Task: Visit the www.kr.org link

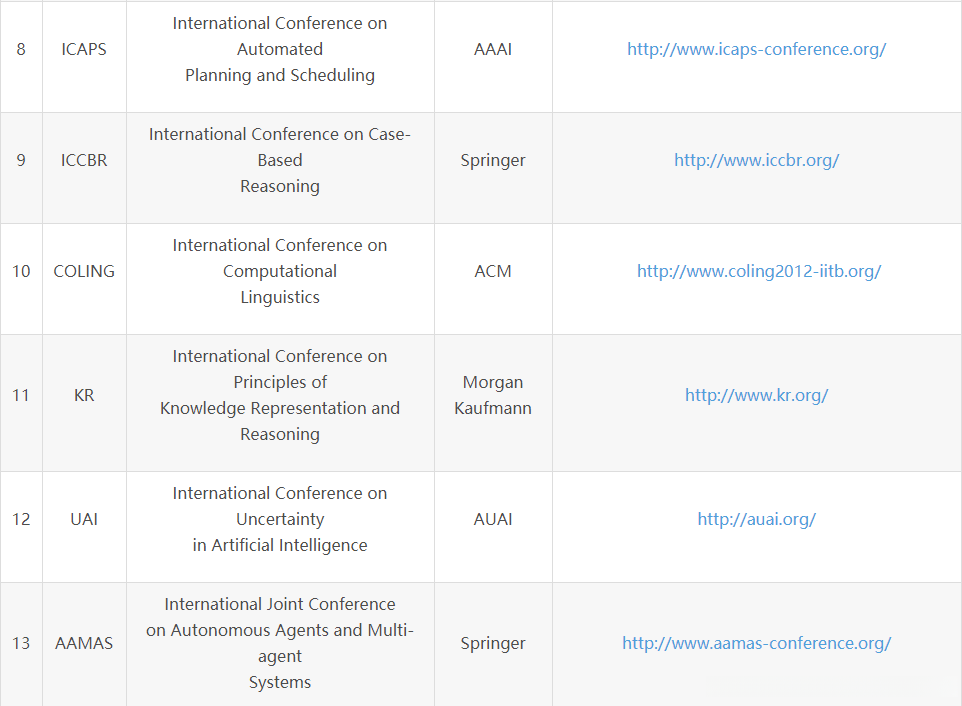Action: coord(756,395)
